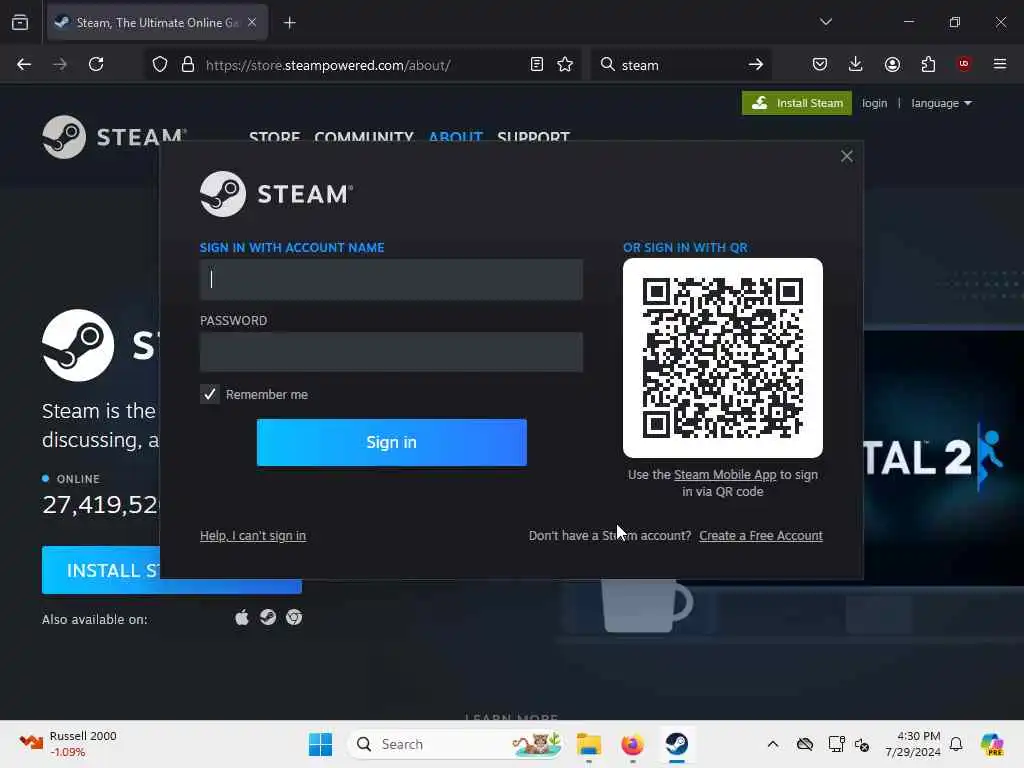Open the SUPPORT menu item
1024x768 pixels.
coord(534,136)
